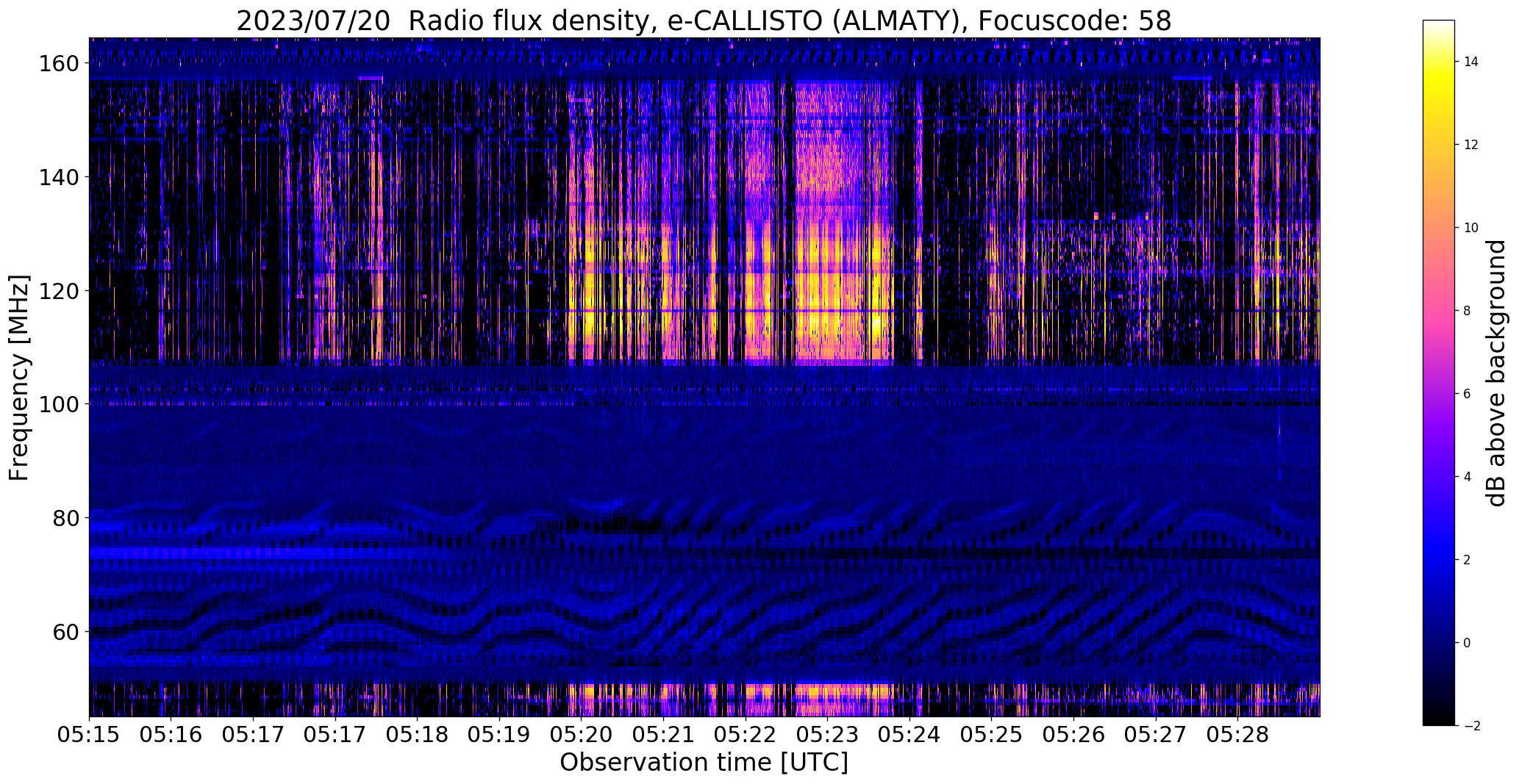The width and height of the screenshot is (1519, 784).
Task: Click the colorbar tick labeled 14
Action: pyautogui.click(x=1470, y=62)
